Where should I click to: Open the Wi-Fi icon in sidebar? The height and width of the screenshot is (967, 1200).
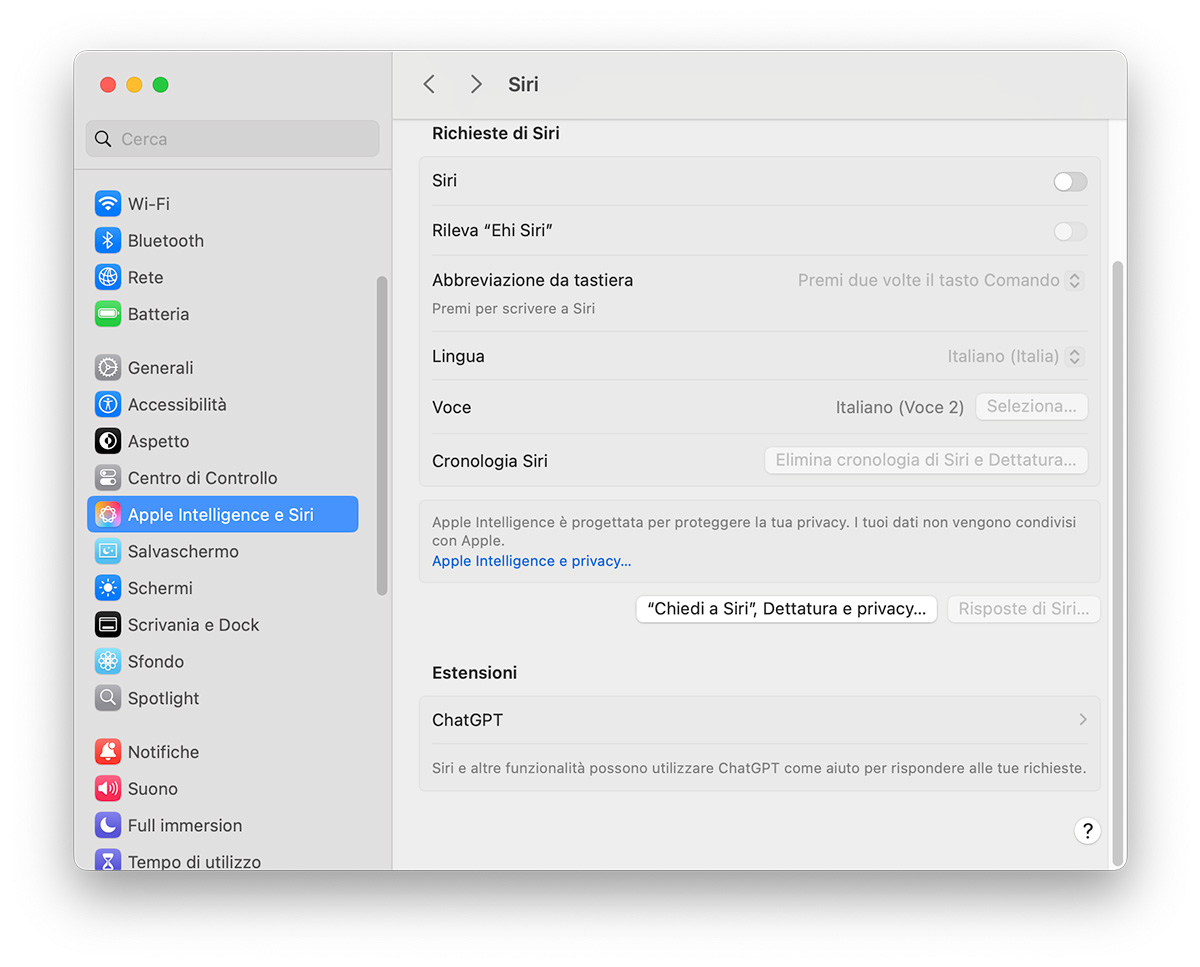tap(108, 204)
